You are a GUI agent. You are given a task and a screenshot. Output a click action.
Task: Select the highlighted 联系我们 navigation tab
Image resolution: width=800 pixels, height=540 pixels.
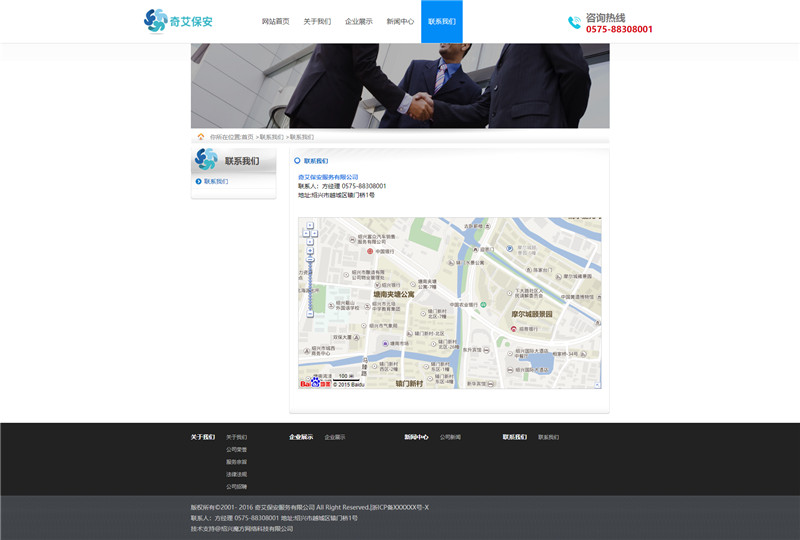(x=442, y=21)
